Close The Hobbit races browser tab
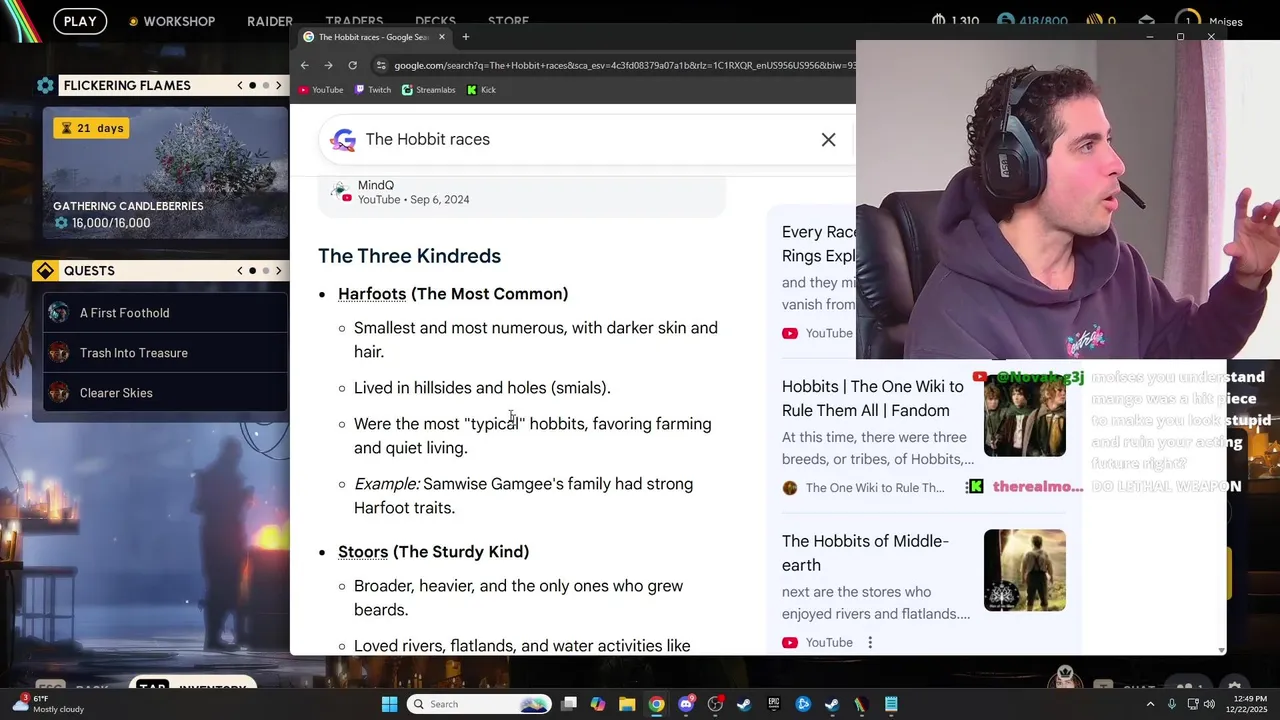 point(442,37)
